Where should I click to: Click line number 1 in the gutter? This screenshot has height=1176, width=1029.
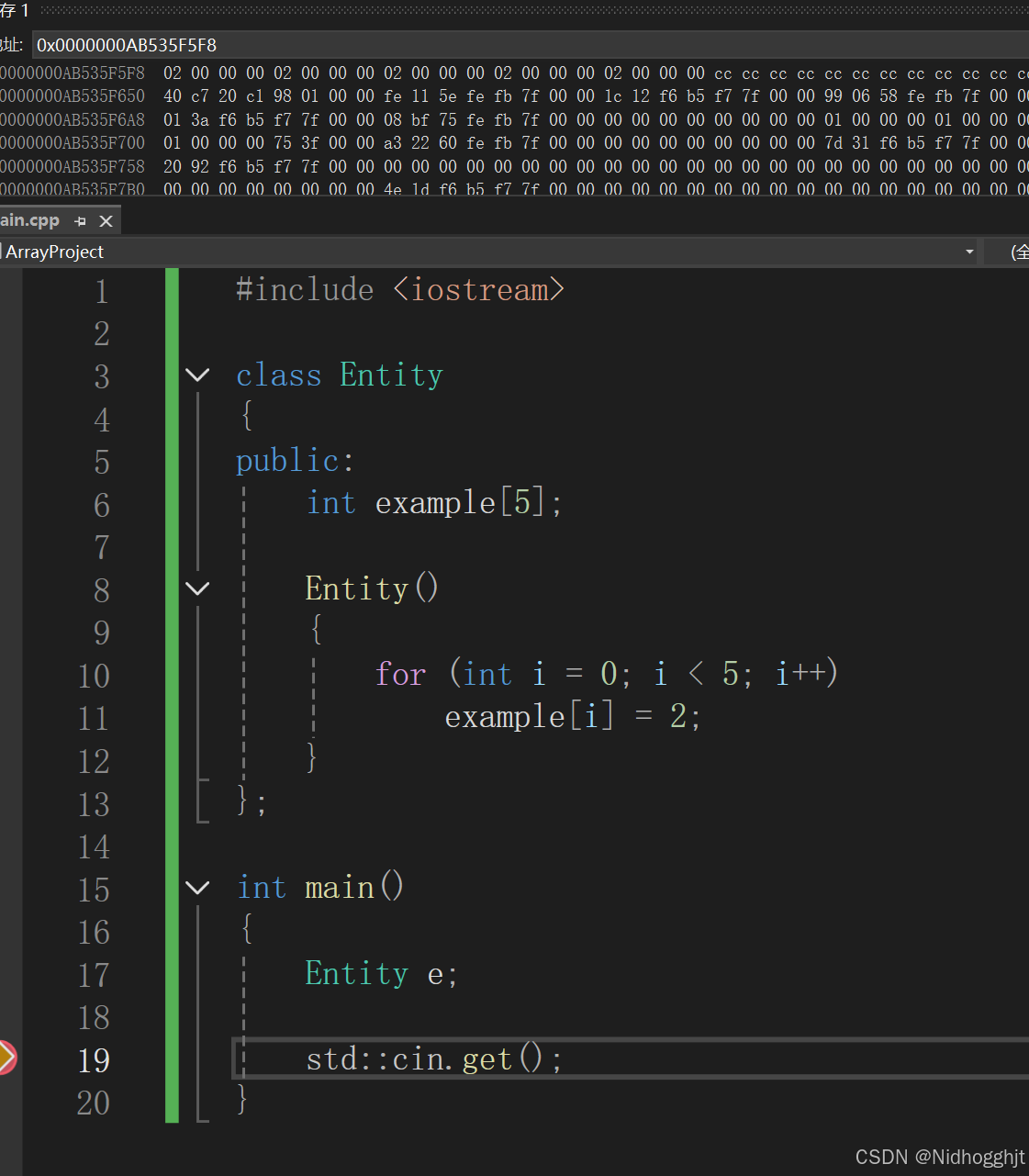102,291
